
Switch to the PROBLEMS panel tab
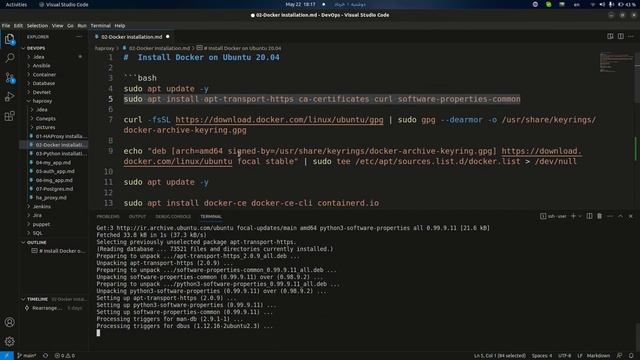[108, 216]
